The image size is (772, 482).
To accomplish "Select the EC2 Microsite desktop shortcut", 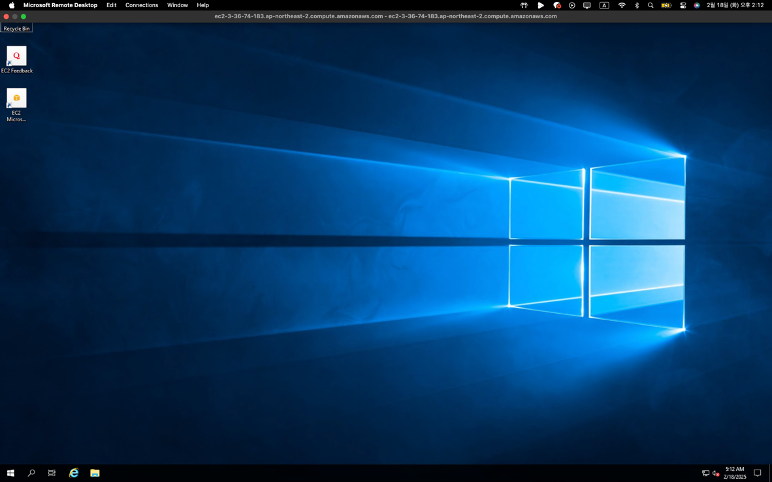I will coord(16,104).
